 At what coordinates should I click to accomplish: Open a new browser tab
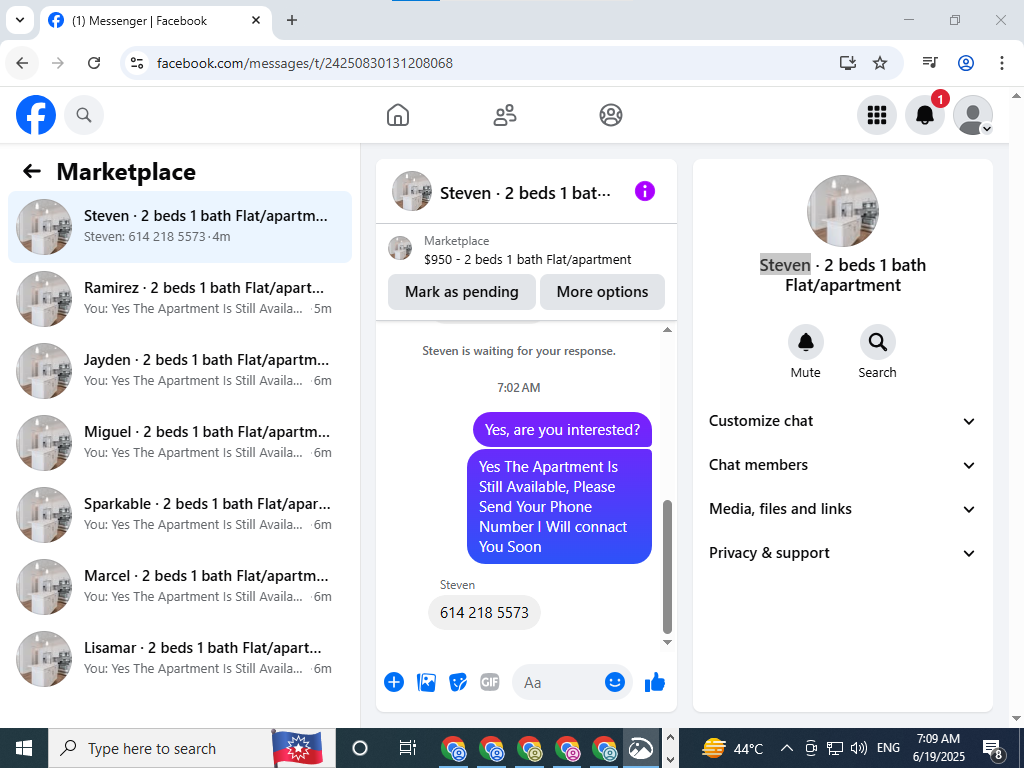click(292, 20)
